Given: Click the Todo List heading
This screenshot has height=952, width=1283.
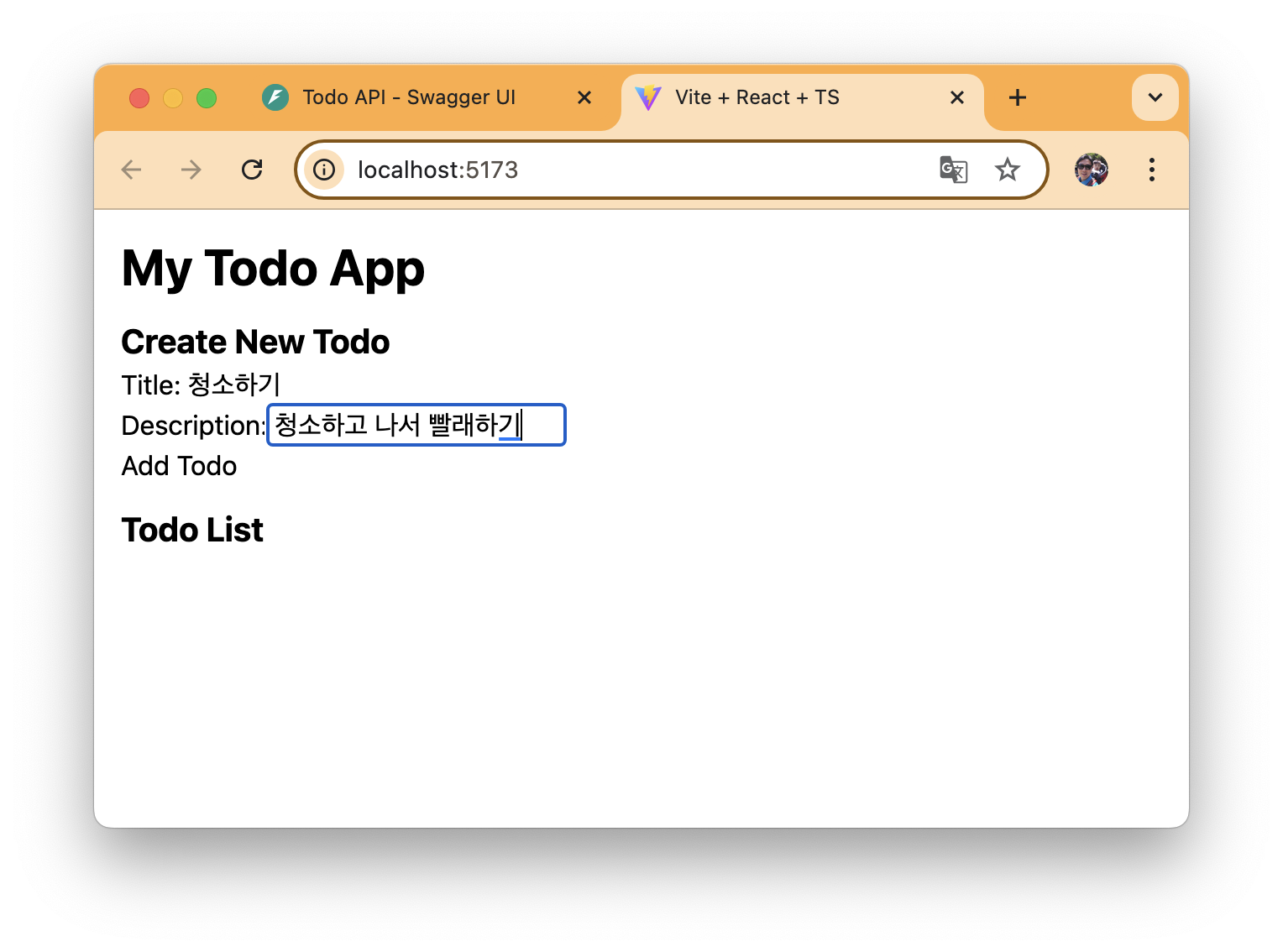Looking at the screenshot, I should 192,530.
